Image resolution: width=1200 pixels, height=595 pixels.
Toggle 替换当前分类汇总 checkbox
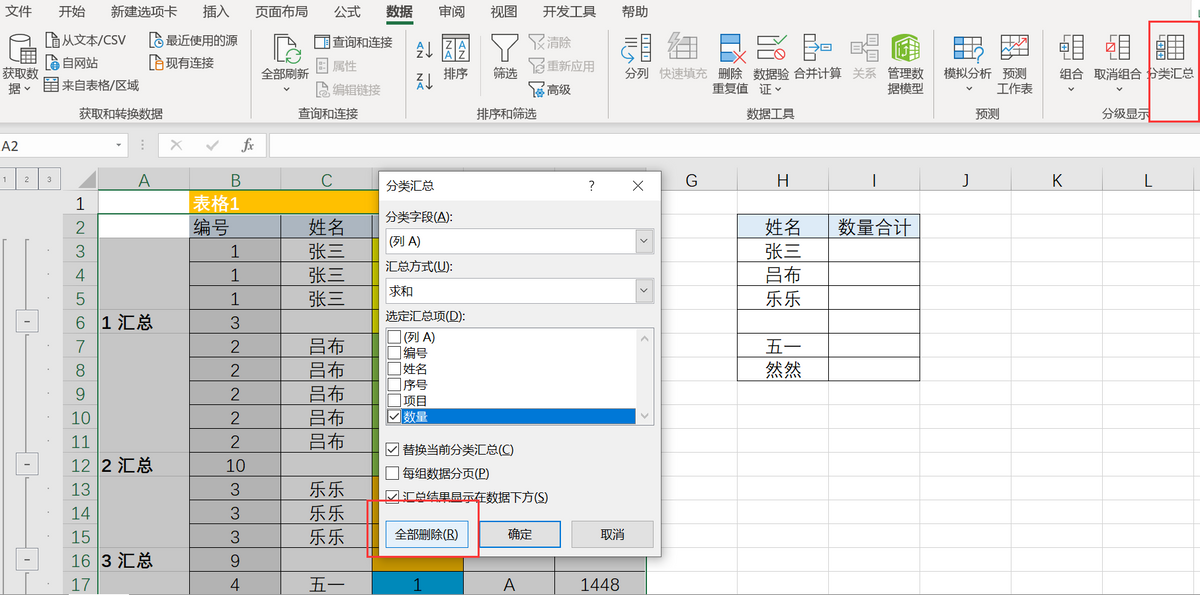point(392,450)
